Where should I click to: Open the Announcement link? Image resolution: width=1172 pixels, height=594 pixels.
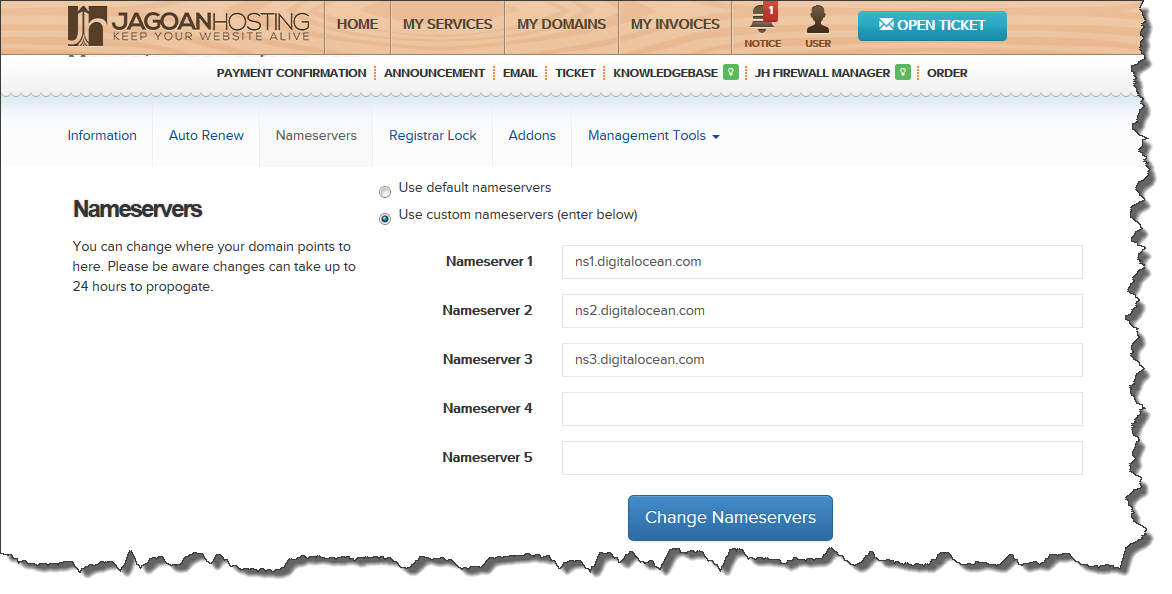[x=434, y=73]
